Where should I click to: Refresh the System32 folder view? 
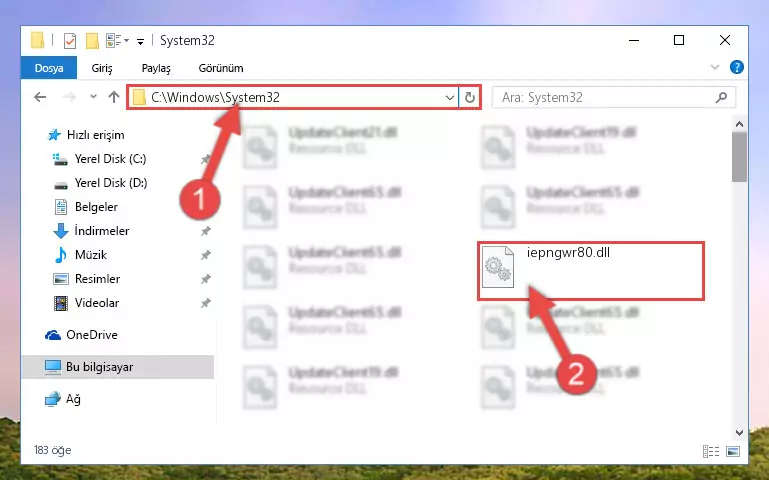[x=470, y=97]
